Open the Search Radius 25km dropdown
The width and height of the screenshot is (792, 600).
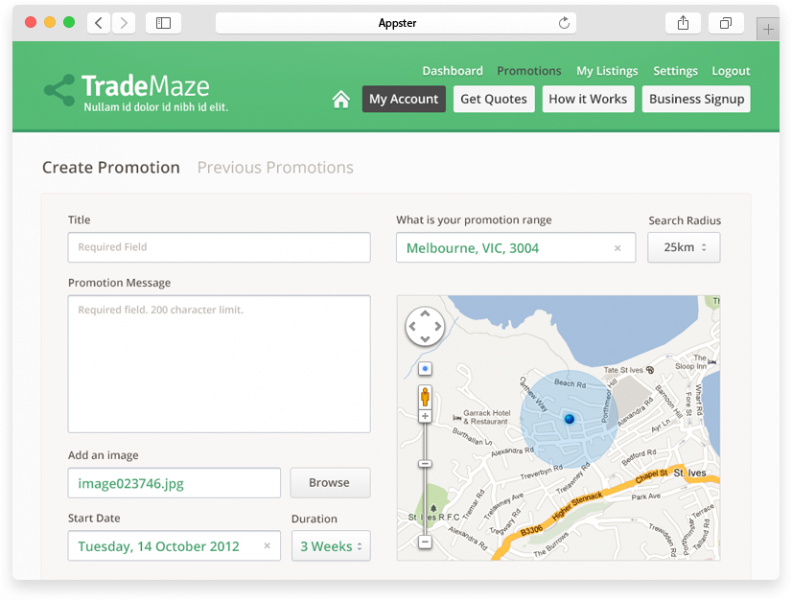684,247
